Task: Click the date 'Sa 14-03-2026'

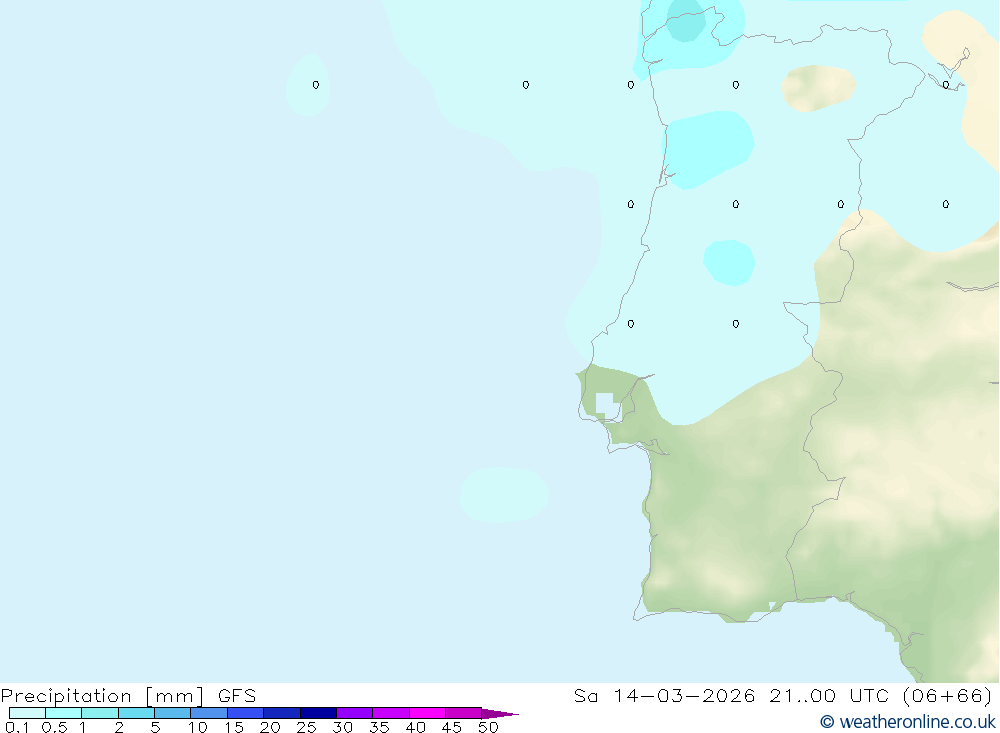Action: 665,695
